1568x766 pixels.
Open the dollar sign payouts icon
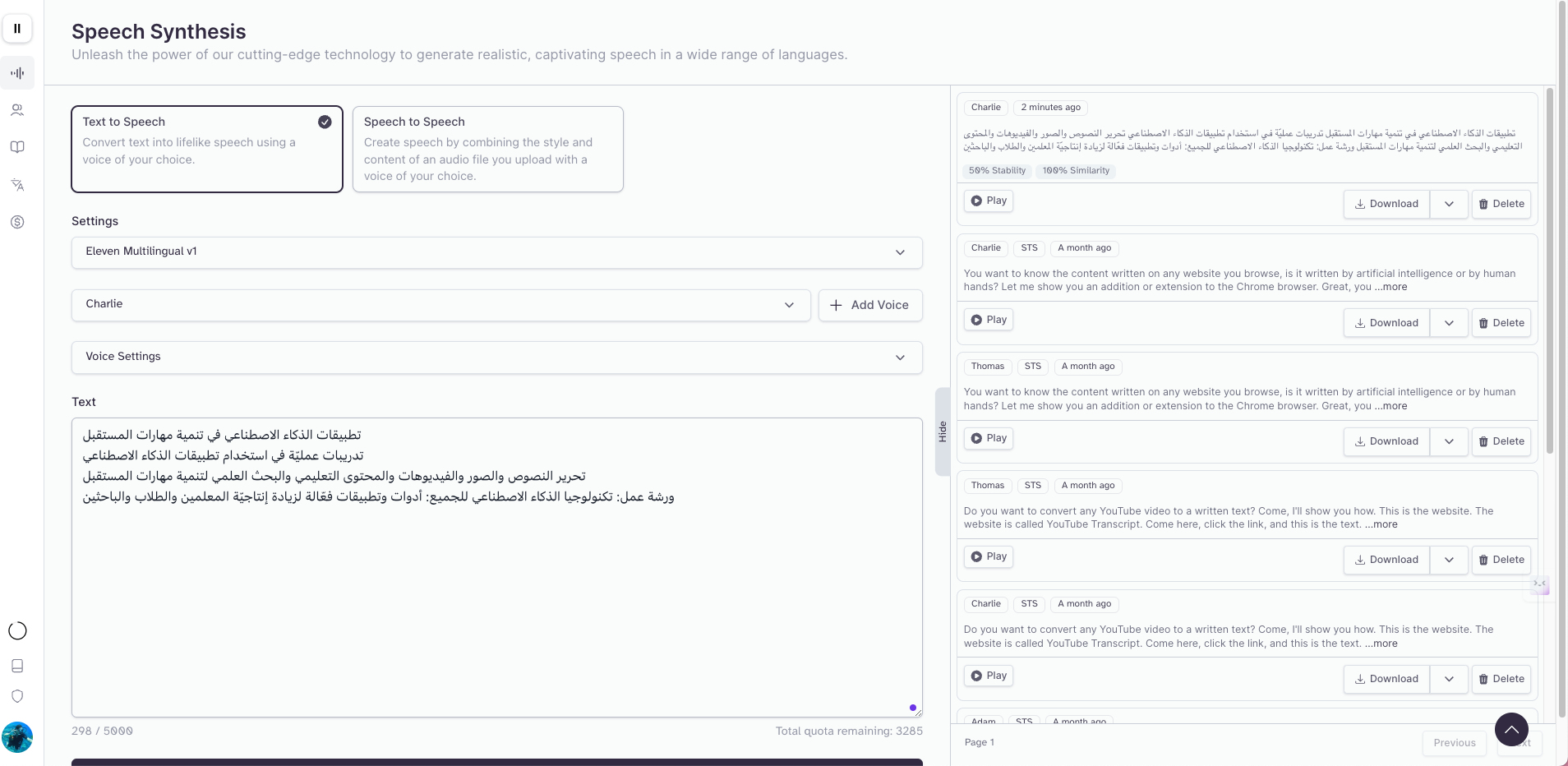[17, 222]
